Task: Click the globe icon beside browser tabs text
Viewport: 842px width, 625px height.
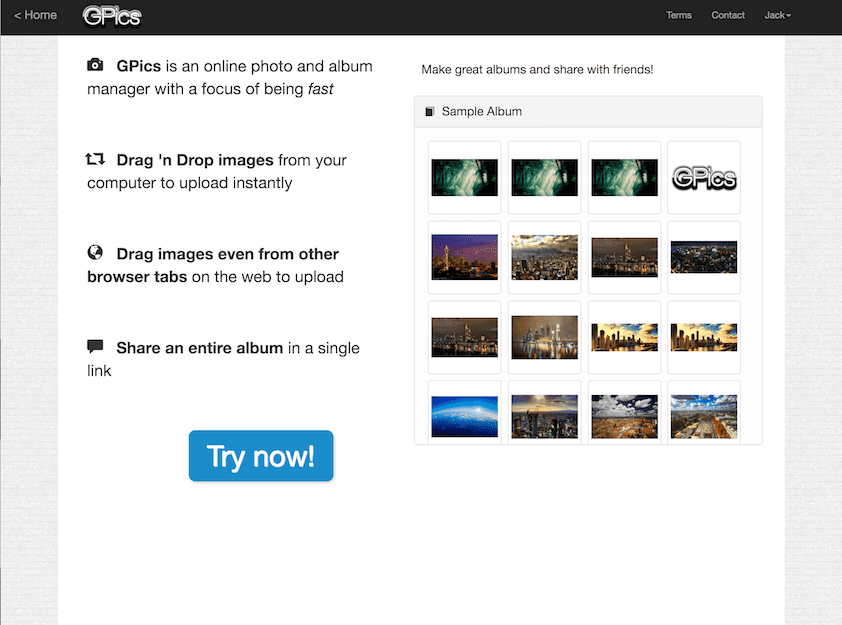Action: (x=95, y=253)
